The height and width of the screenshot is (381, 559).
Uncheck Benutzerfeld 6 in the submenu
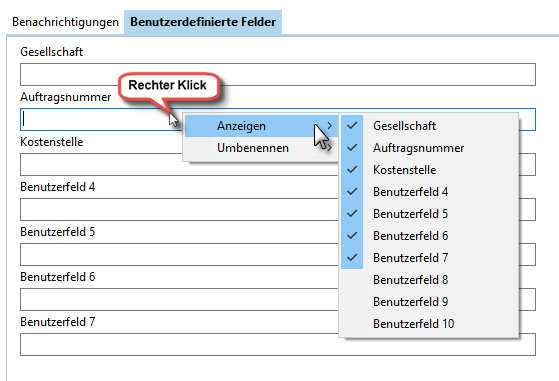pyautogui.click(x=429, y=236)
